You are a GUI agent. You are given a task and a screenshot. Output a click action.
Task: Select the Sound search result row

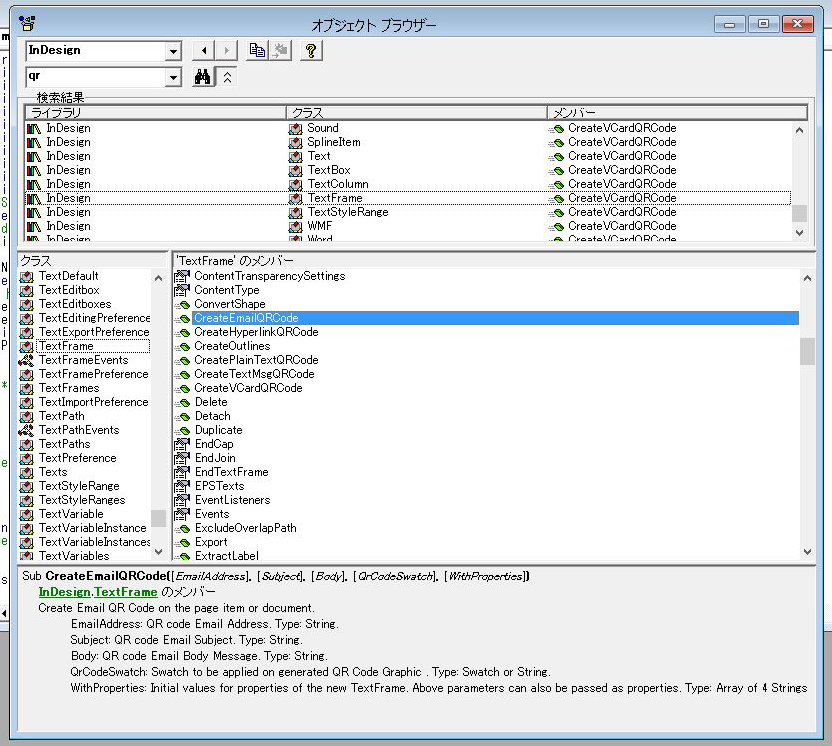pos(408,128)
